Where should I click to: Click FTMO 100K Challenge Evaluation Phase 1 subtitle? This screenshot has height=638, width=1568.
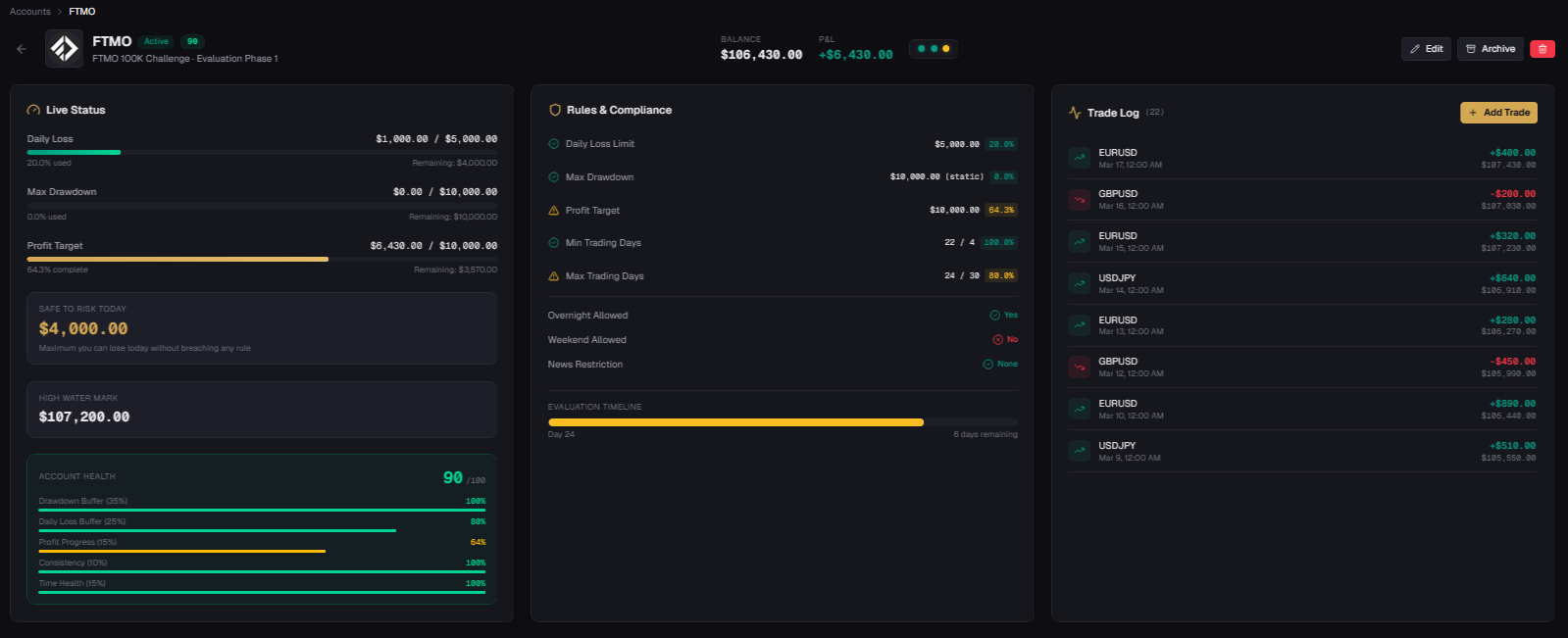[x=185, y=59]
